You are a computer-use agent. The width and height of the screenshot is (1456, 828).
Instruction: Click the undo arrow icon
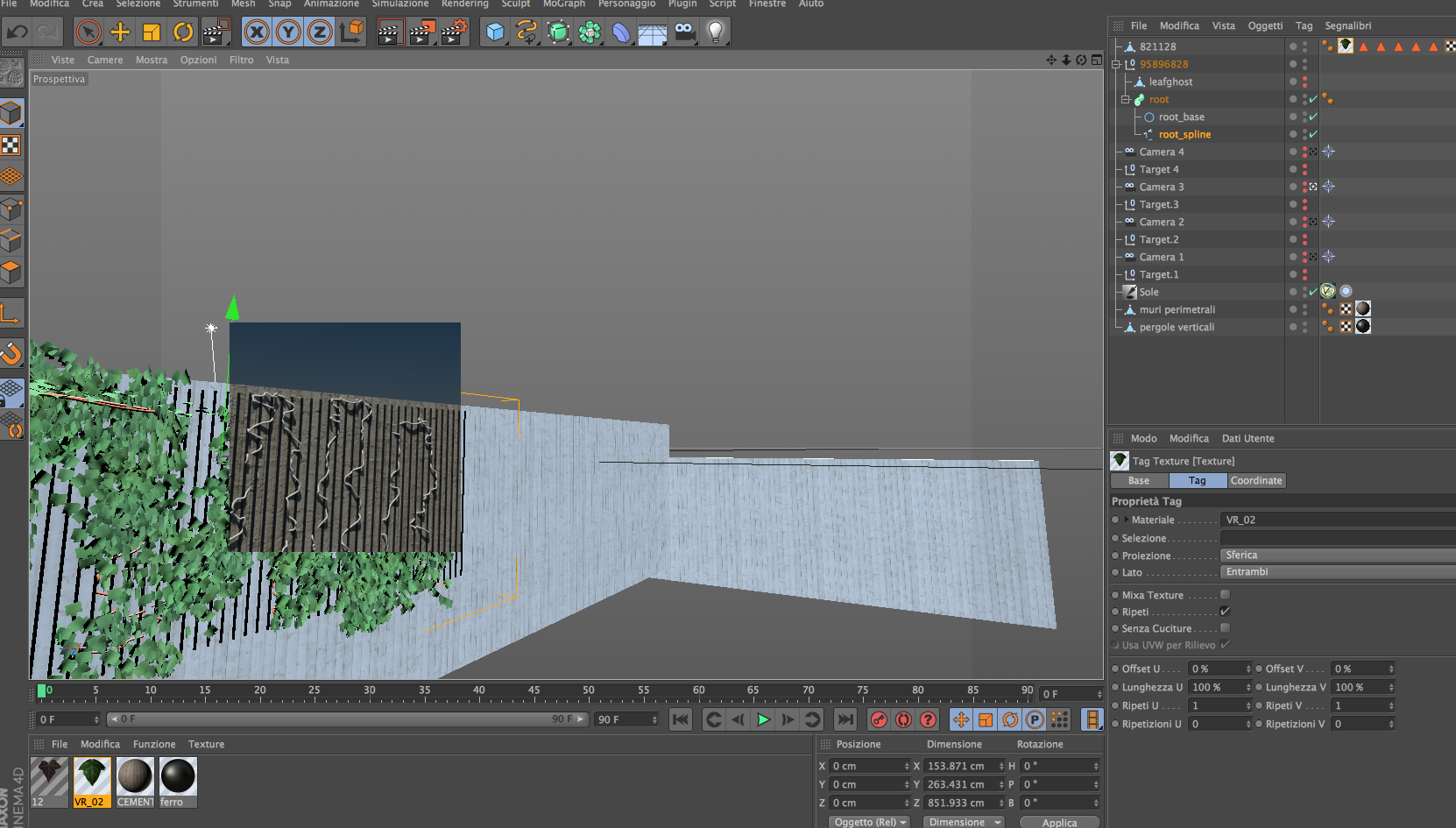(x=17, y=32)
